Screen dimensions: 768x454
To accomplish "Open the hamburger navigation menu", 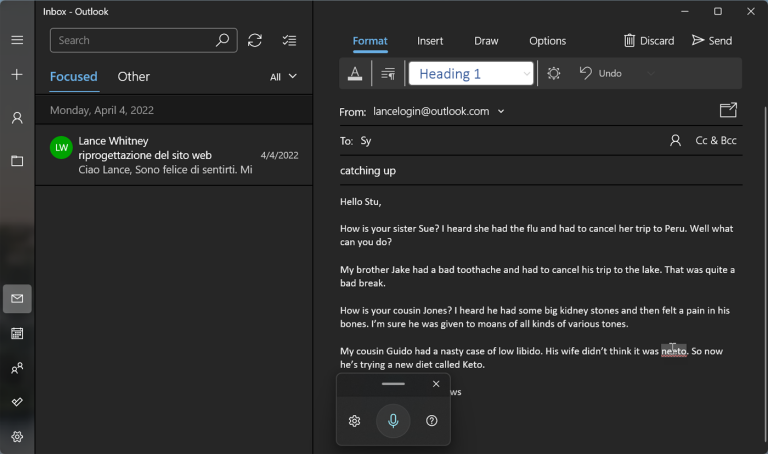I will click(17, 40).
